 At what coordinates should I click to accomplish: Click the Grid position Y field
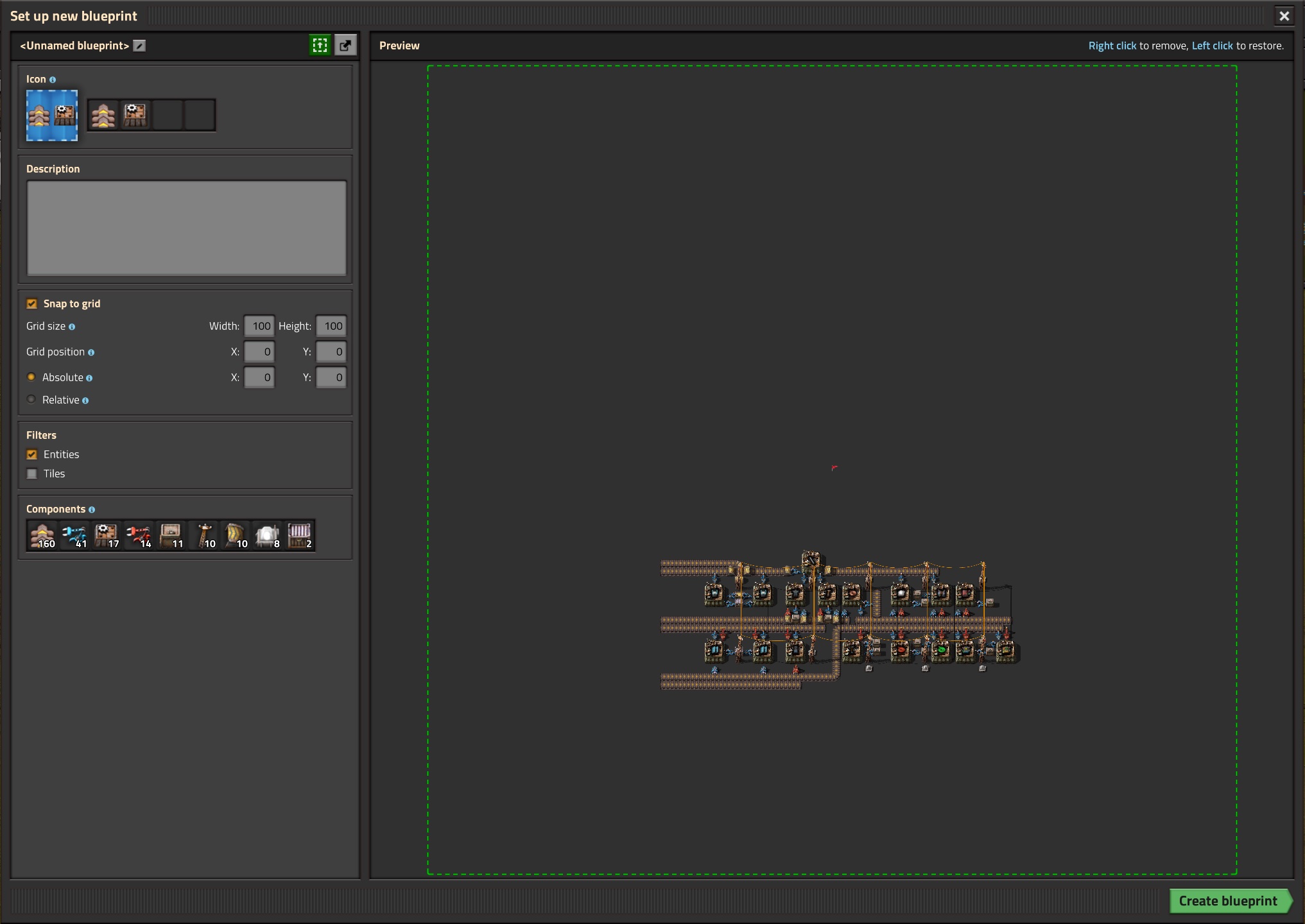tap(331, 352)
